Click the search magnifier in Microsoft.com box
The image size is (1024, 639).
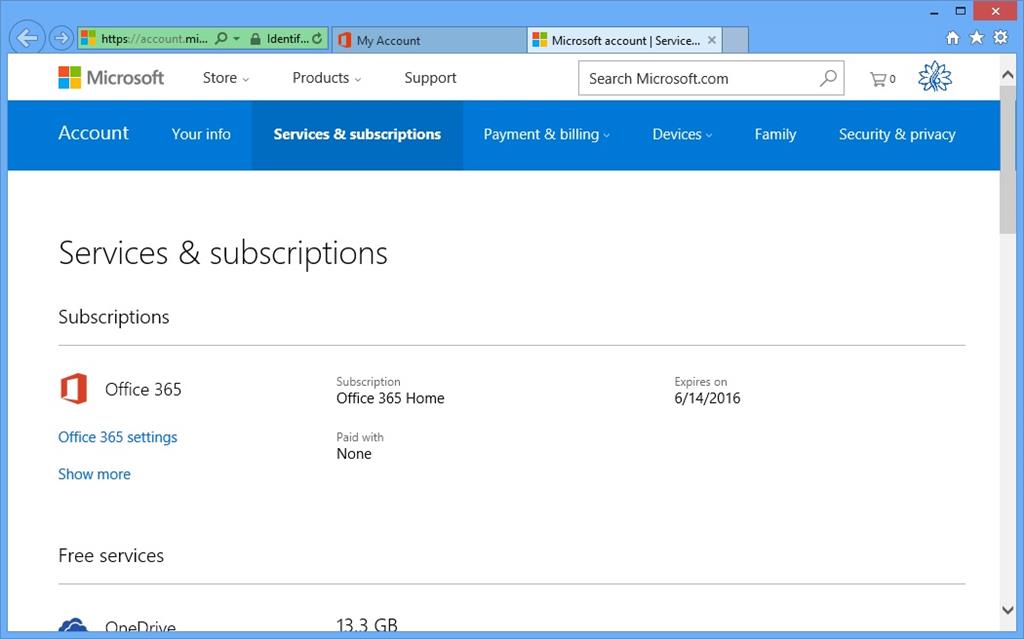click(x=828, y=78)
